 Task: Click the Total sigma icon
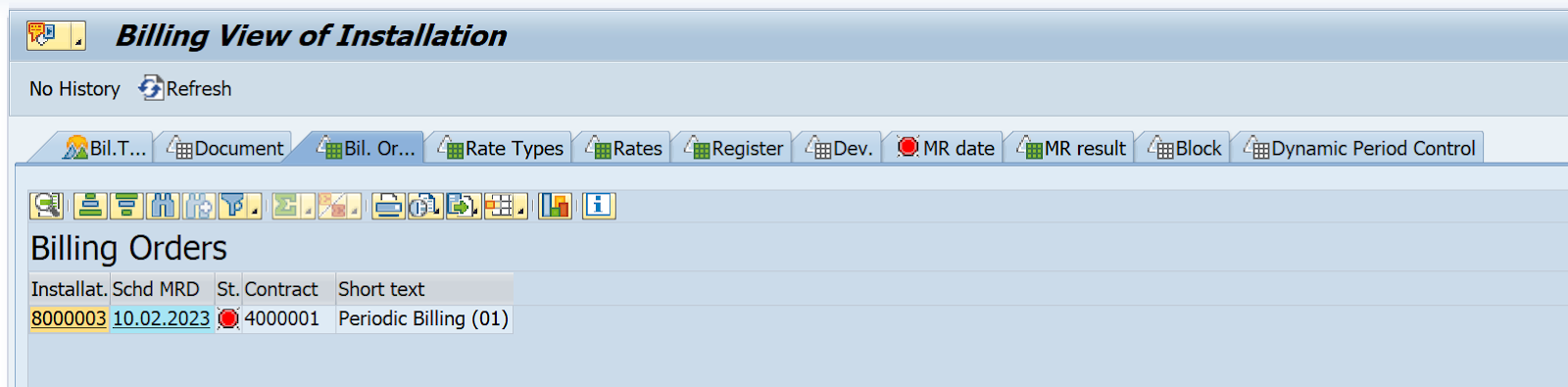[285, 206]
